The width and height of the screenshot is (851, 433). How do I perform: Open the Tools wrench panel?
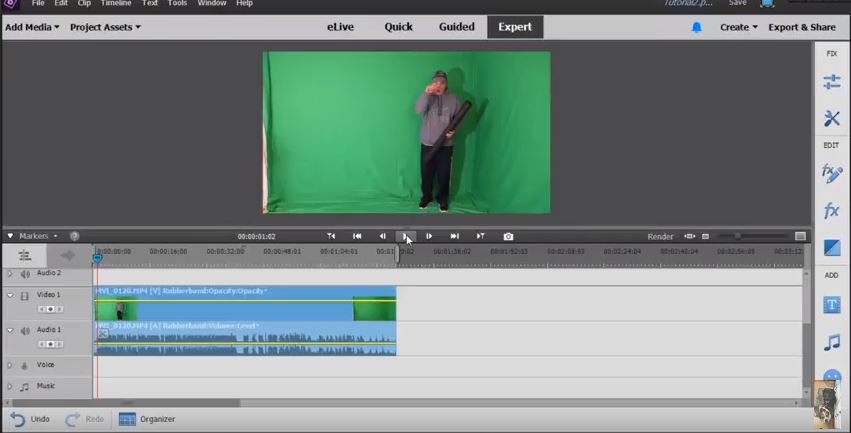[831, 118]
